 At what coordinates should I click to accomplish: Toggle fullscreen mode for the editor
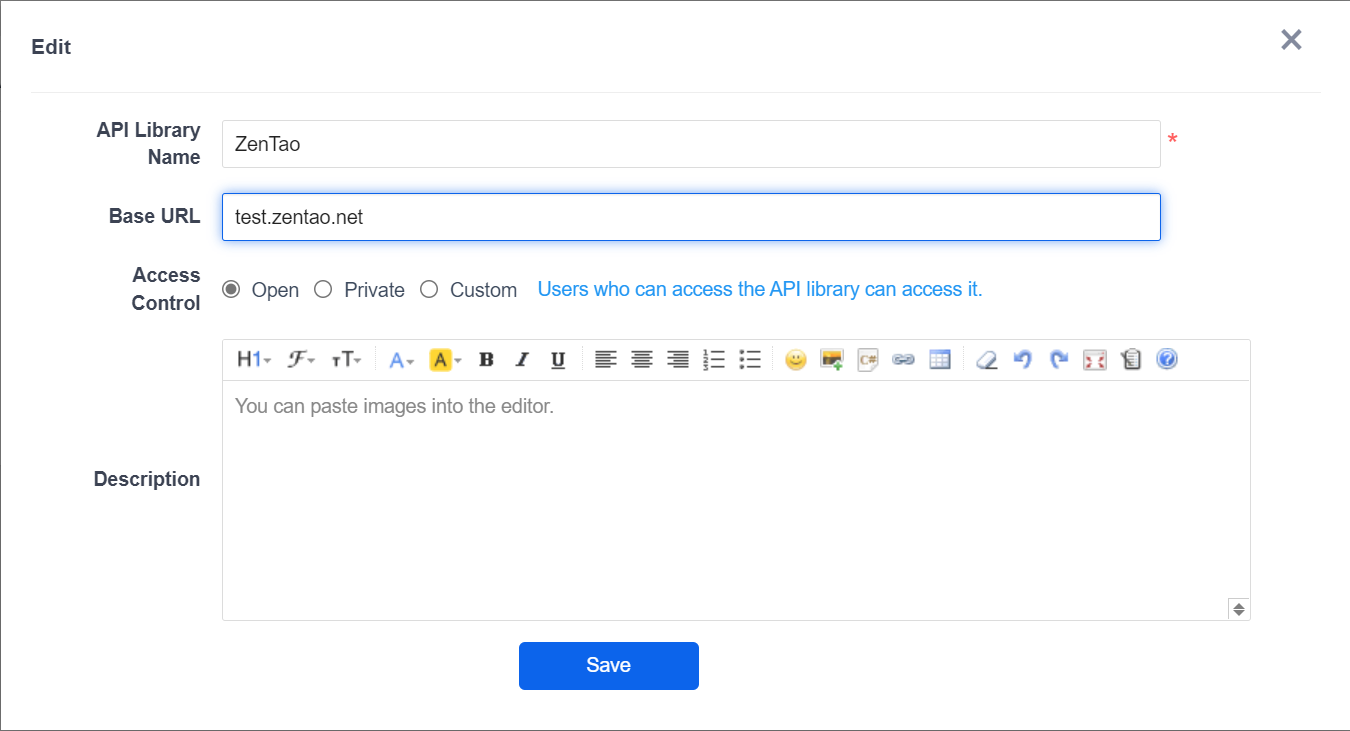[1095, 360]
